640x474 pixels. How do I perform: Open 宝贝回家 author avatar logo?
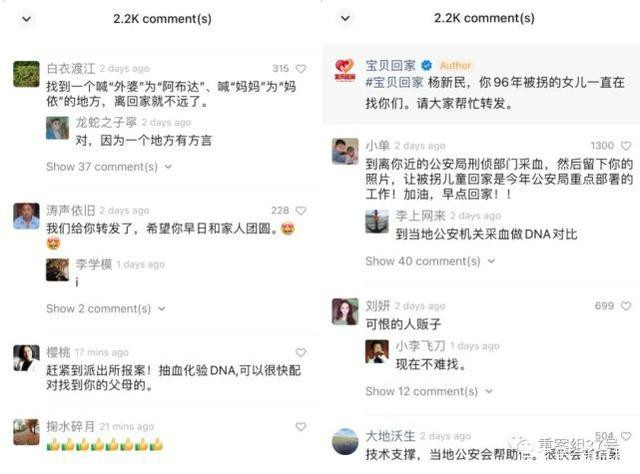[345, 70]
